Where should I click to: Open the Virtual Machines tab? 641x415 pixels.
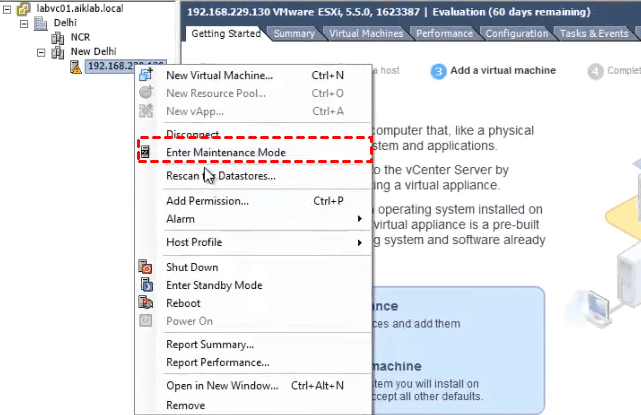(366, 34)
